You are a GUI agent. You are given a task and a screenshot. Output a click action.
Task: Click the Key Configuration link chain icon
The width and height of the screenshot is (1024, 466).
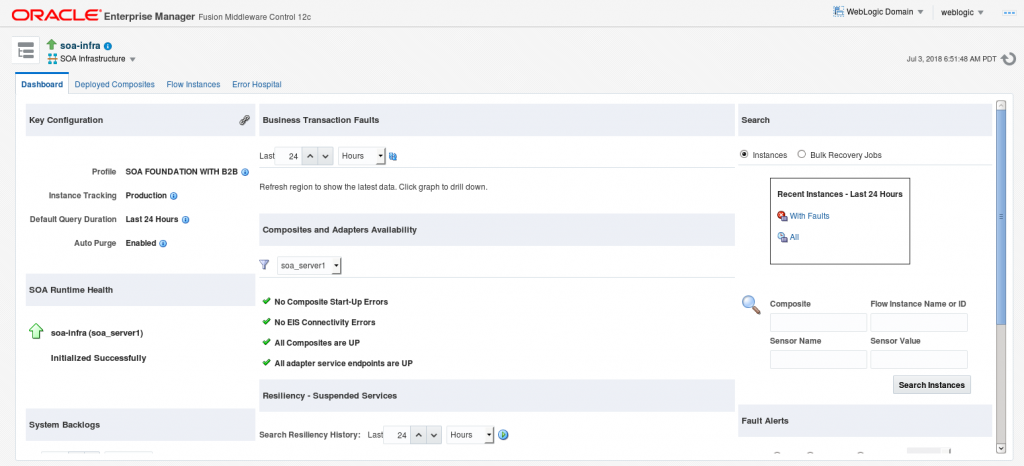[x=244, y=120]
